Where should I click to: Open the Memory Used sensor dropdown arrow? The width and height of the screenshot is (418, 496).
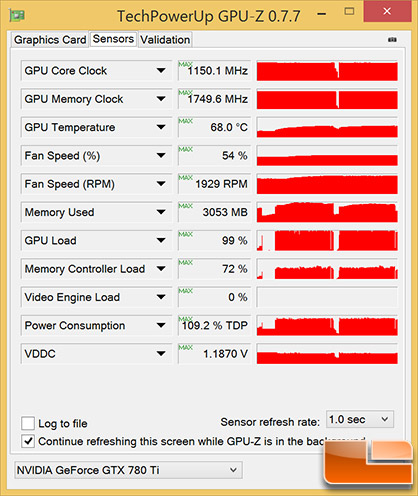coord(161,212)
